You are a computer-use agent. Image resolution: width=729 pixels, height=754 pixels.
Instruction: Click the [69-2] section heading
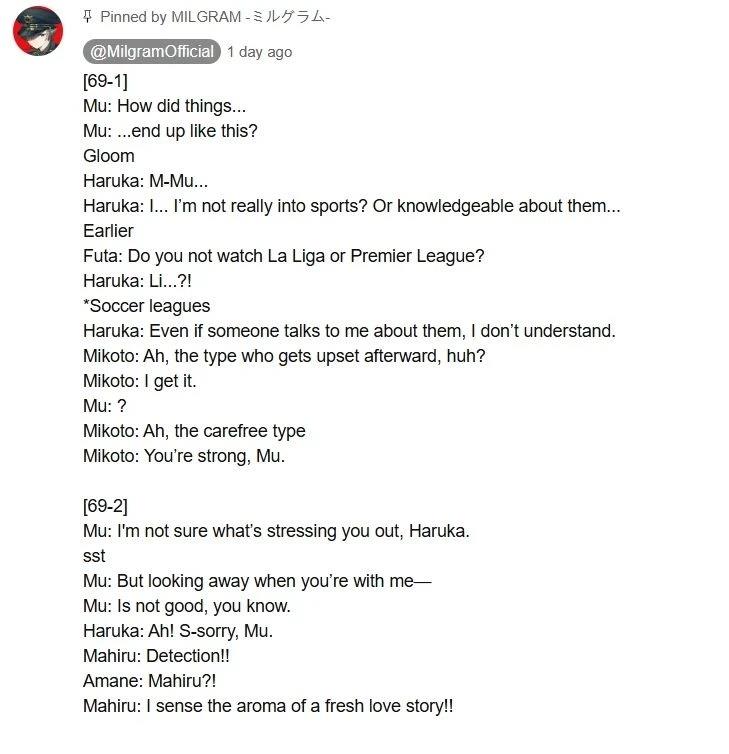(105, 506)
